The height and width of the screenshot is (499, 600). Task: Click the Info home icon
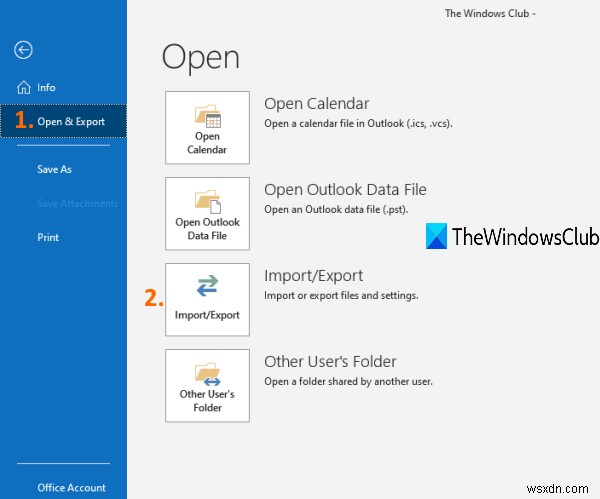pyautogui.click(x=24, y=87)
